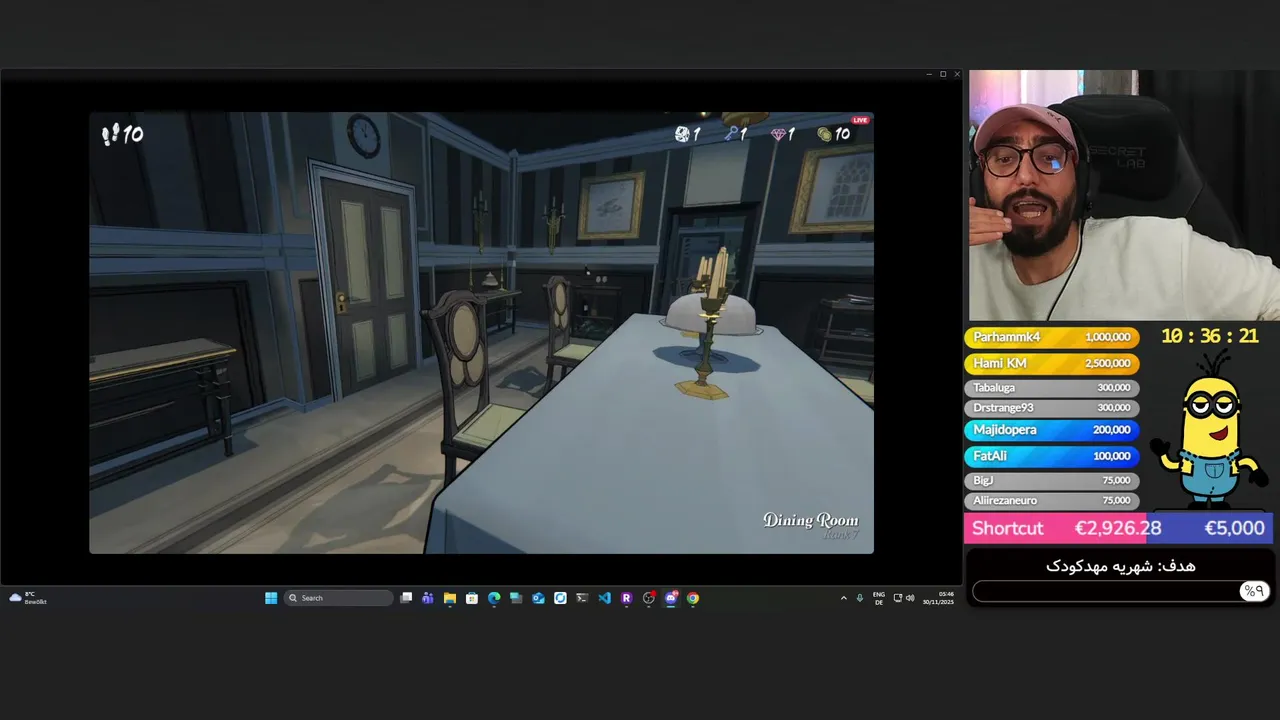1280x720 pixels.
Task: Click the blue key counter icon
Action: 731,134
